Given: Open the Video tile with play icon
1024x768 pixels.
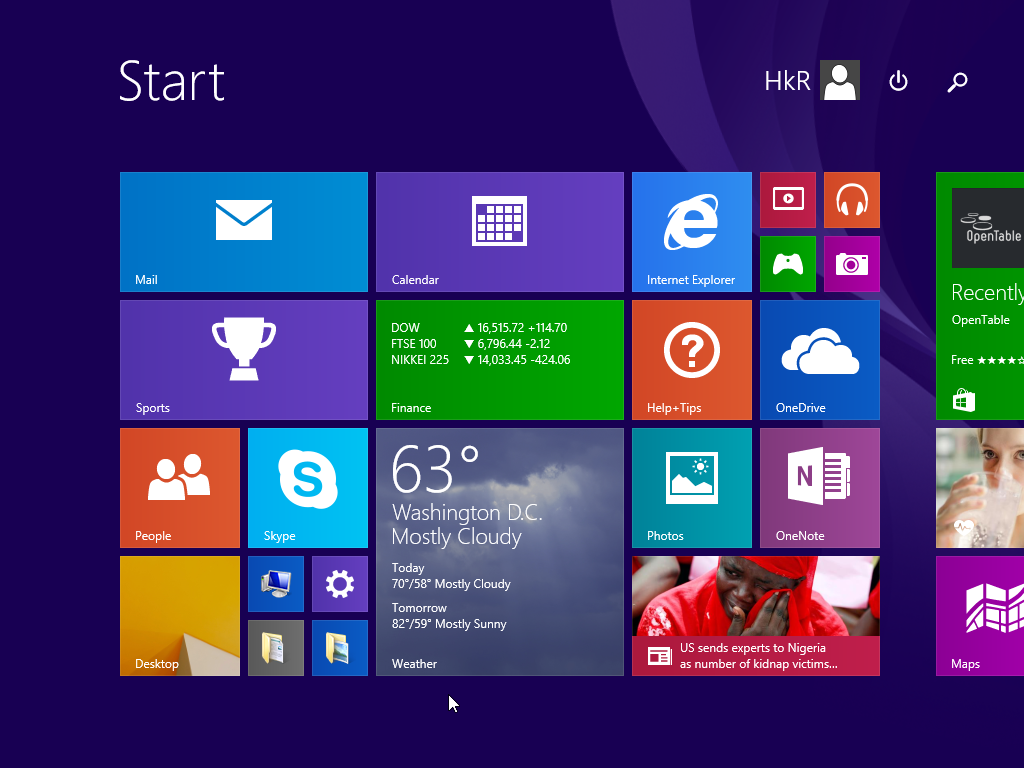Looking at the screenshot, I should click(788, 200).
